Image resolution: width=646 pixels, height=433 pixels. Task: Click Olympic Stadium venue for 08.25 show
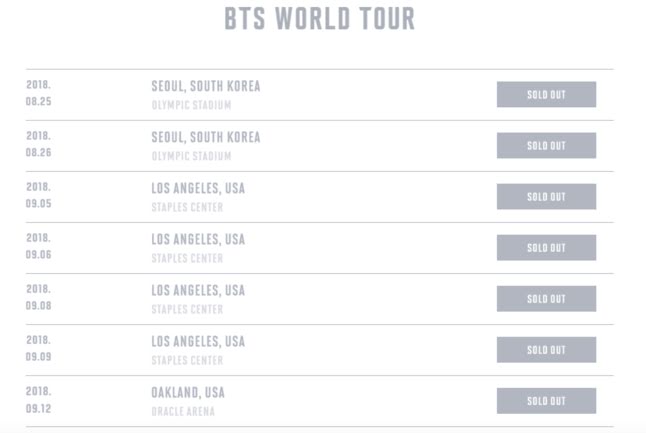[x=191, y=105]
